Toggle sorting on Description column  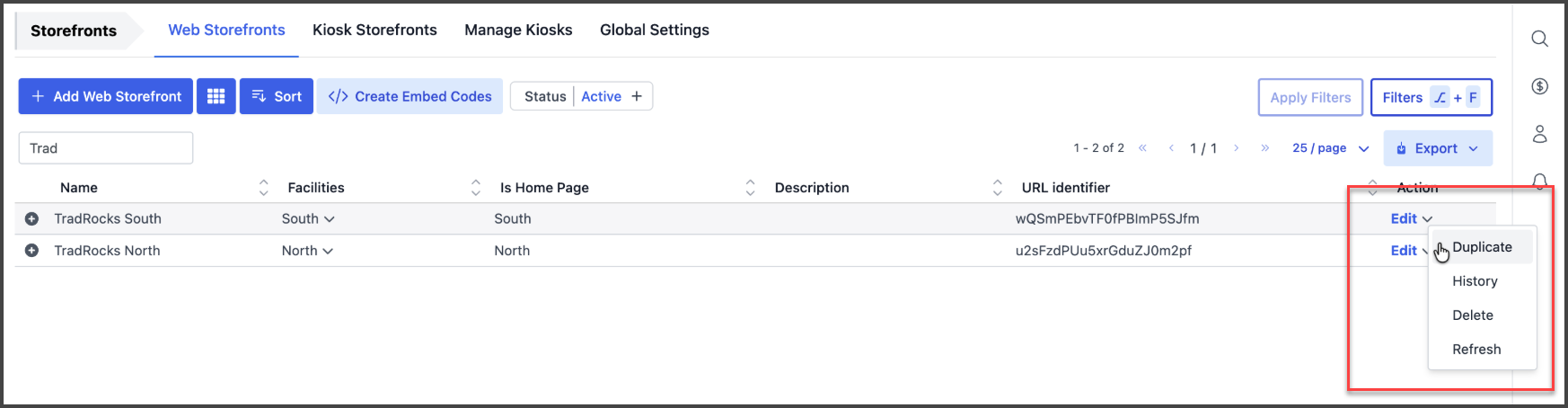click(997, 188)
